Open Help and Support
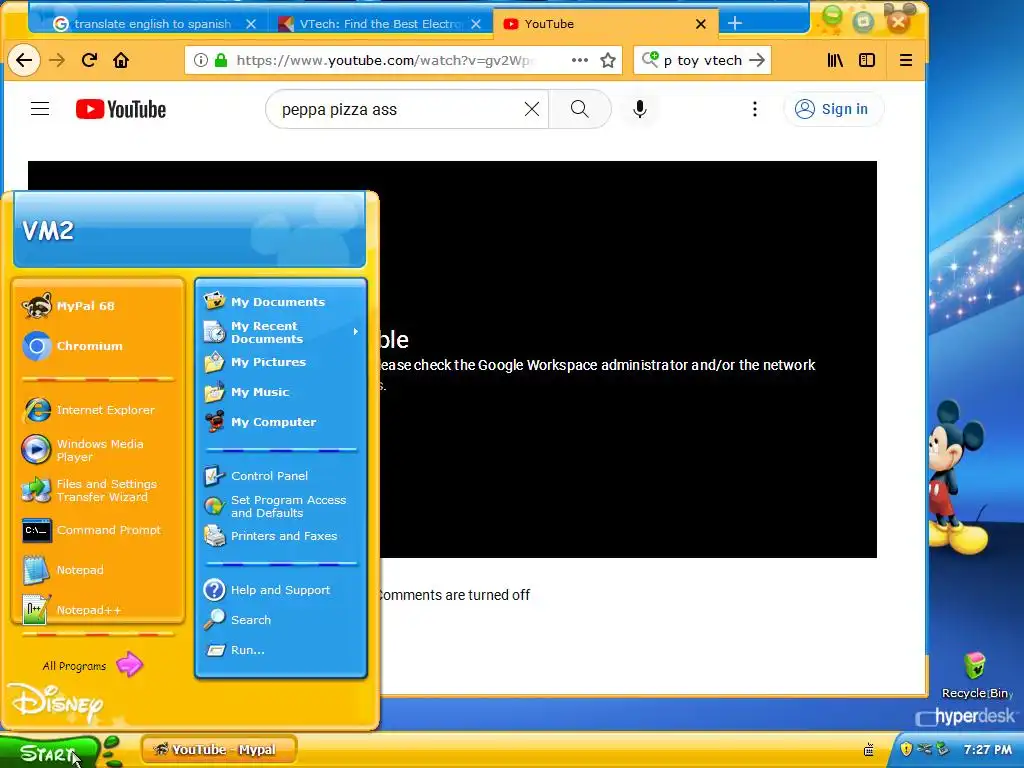The height and width of the screenshot is (768, 1024). pos(281,590)
